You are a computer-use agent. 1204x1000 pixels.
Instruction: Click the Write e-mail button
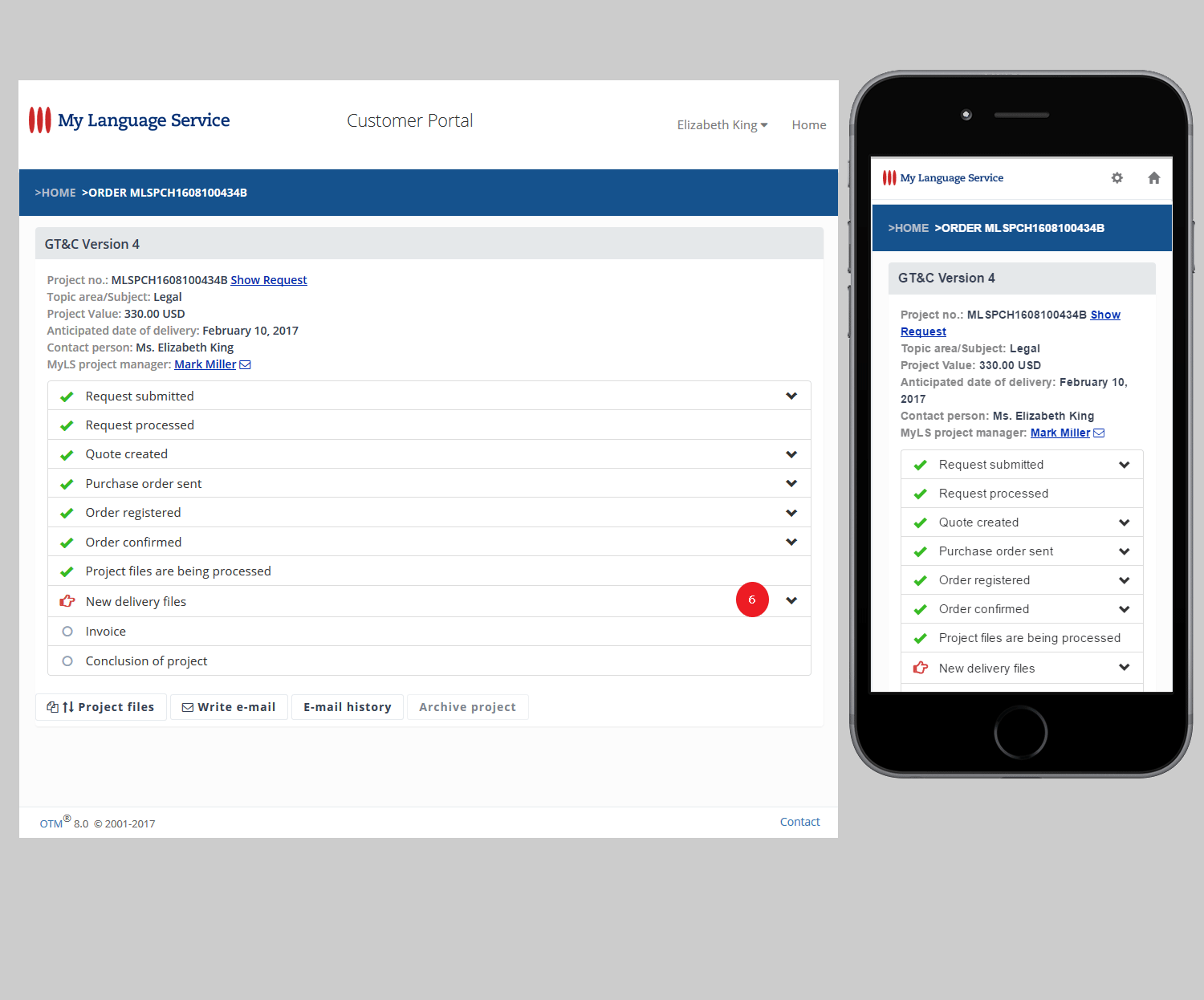click(x=229, y=707)
